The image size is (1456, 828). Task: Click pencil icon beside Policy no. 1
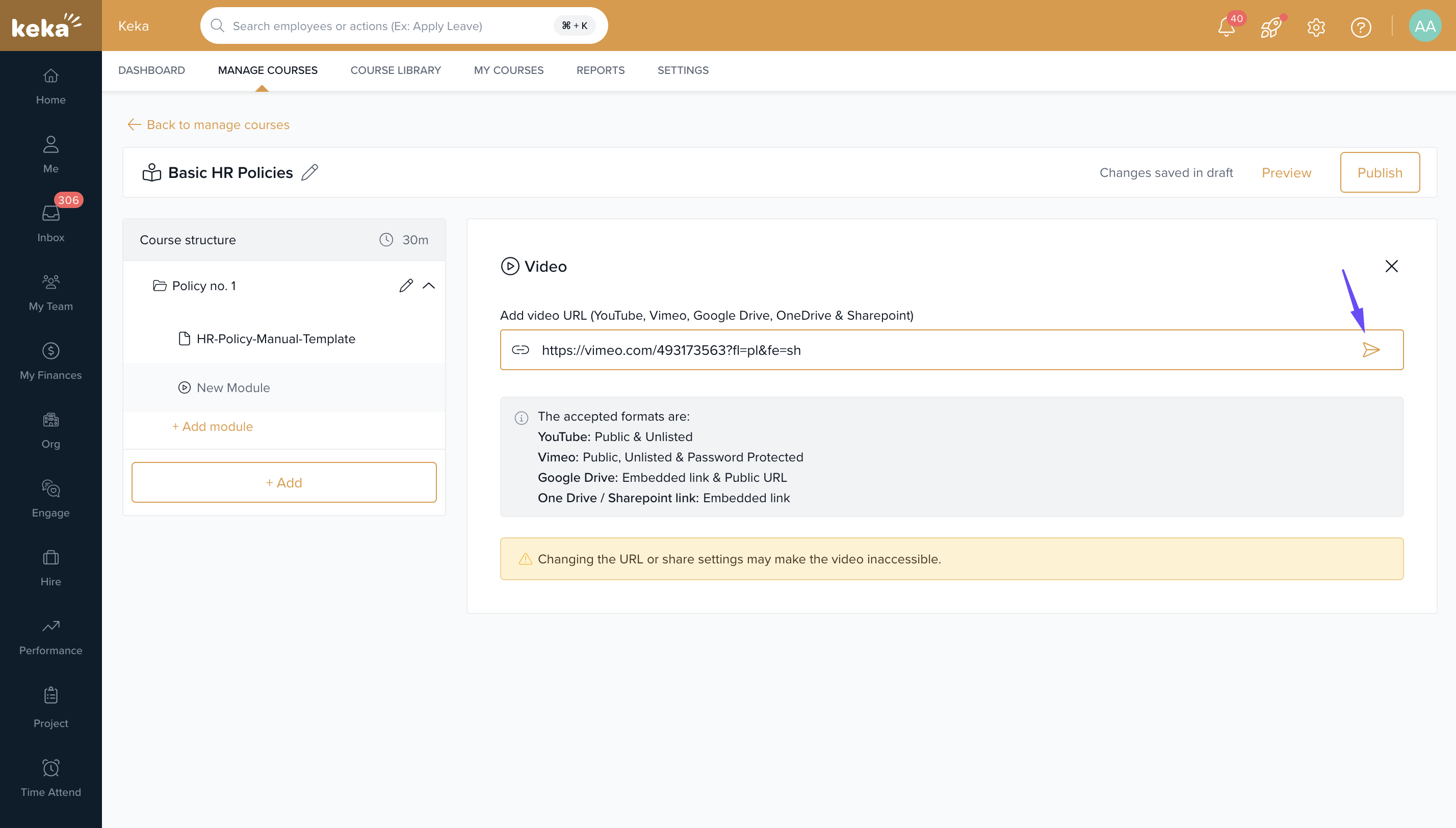[x=406, y=286]
